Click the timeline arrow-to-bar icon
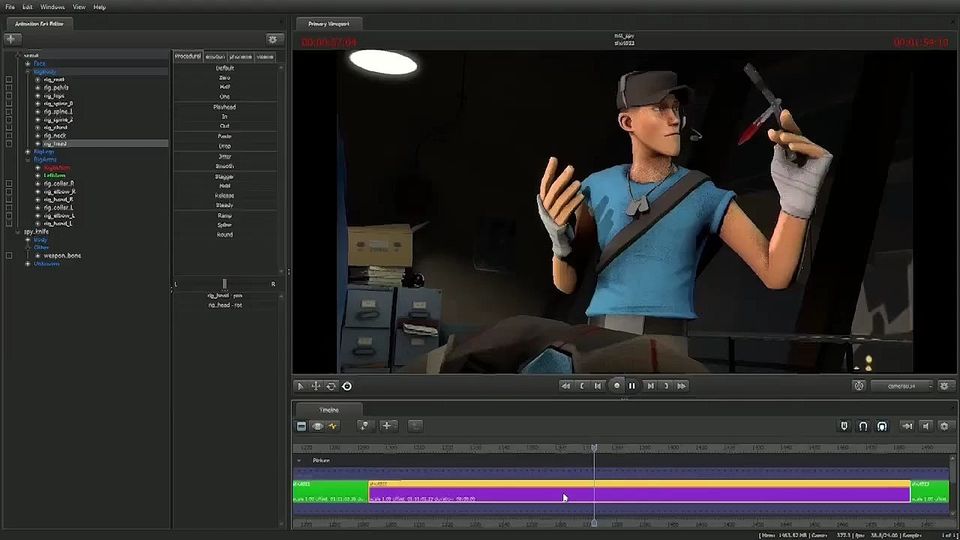This screenshot has width=960, height=540. (907, 426)
